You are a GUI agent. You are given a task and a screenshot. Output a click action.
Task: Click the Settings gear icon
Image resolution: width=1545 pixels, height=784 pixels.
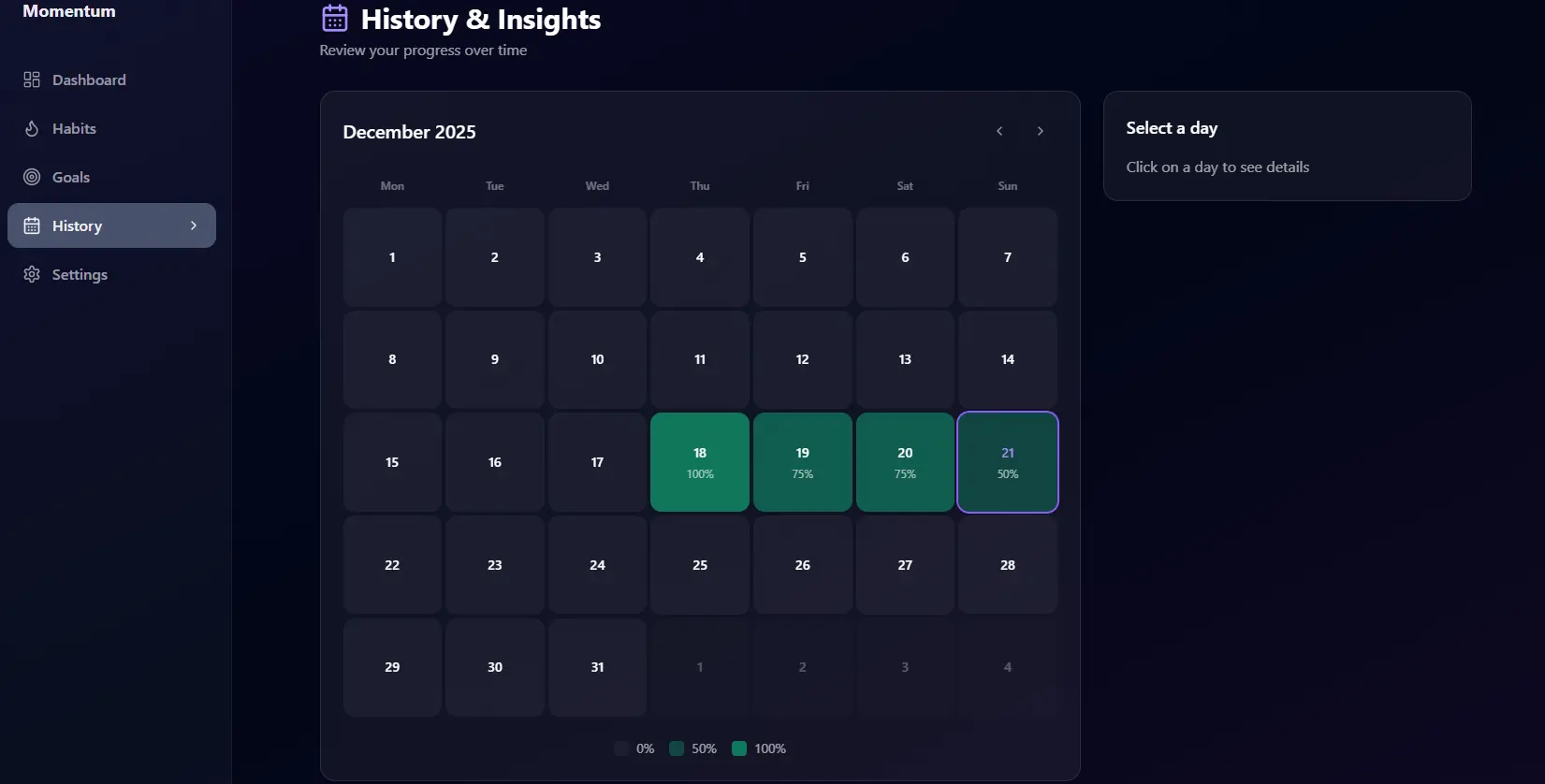[x=32, y=274]
